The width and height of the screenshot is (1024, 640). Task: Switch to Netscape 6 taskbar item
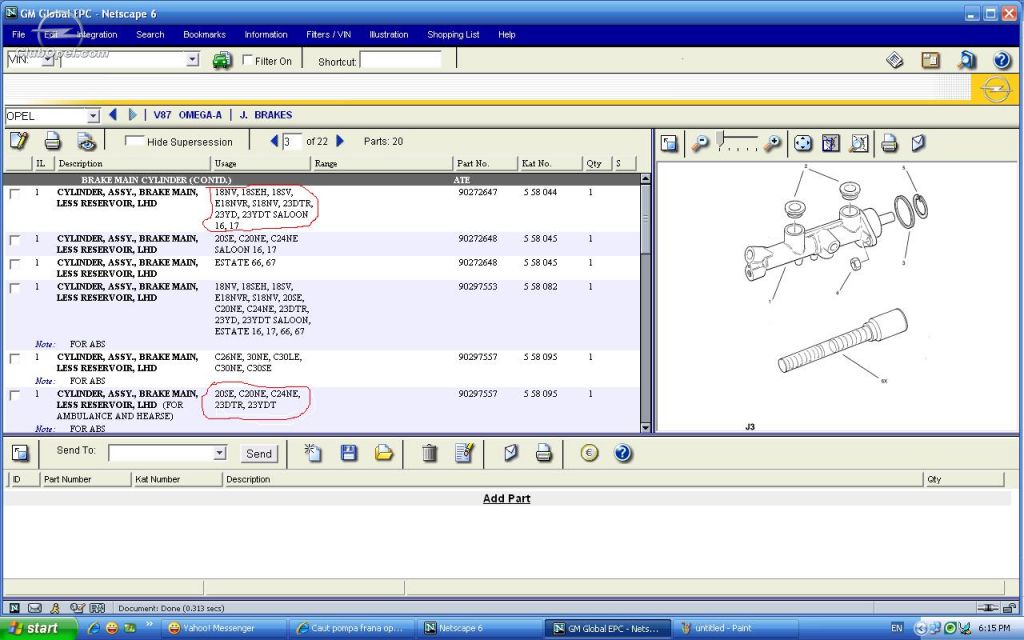pyautogui.click(x=478, y=628)
